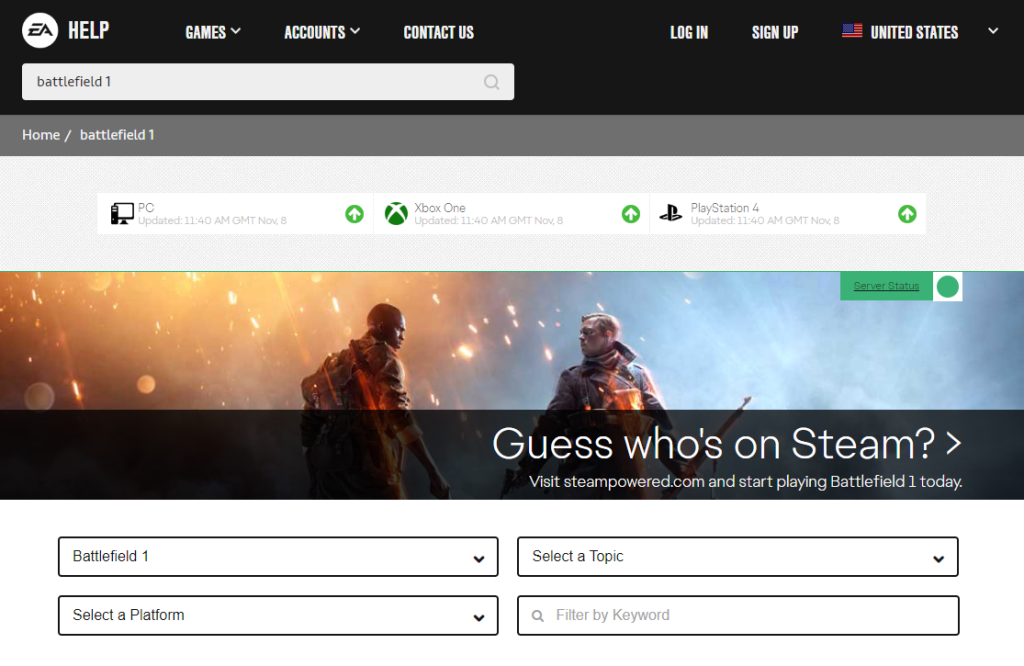The image size is (1024, 666).
Task: Click the PC platform computer icon
Action: click(122, 214)
